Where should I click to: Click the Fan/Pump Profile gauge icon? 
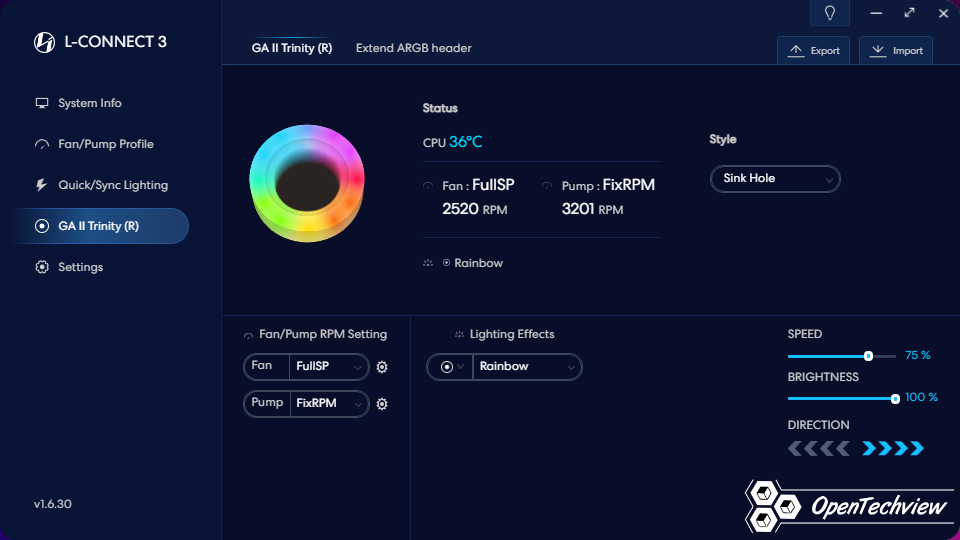click(42, 144)
